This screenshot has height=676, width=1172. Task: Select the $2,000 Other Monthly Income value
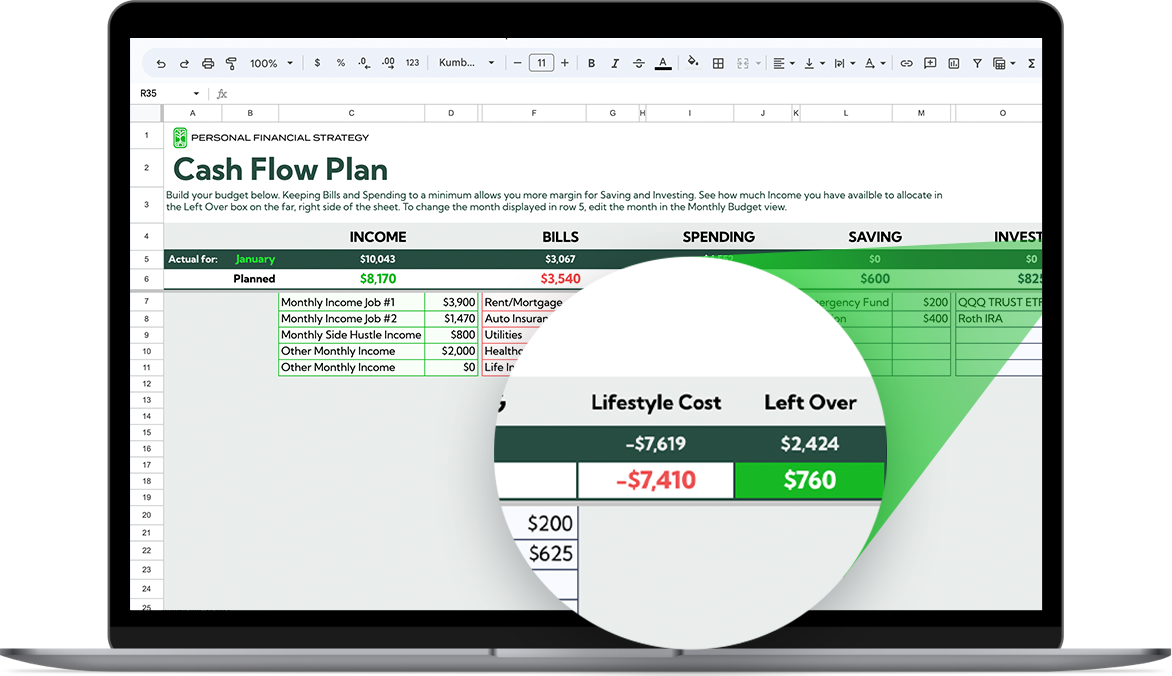point(451,351)
